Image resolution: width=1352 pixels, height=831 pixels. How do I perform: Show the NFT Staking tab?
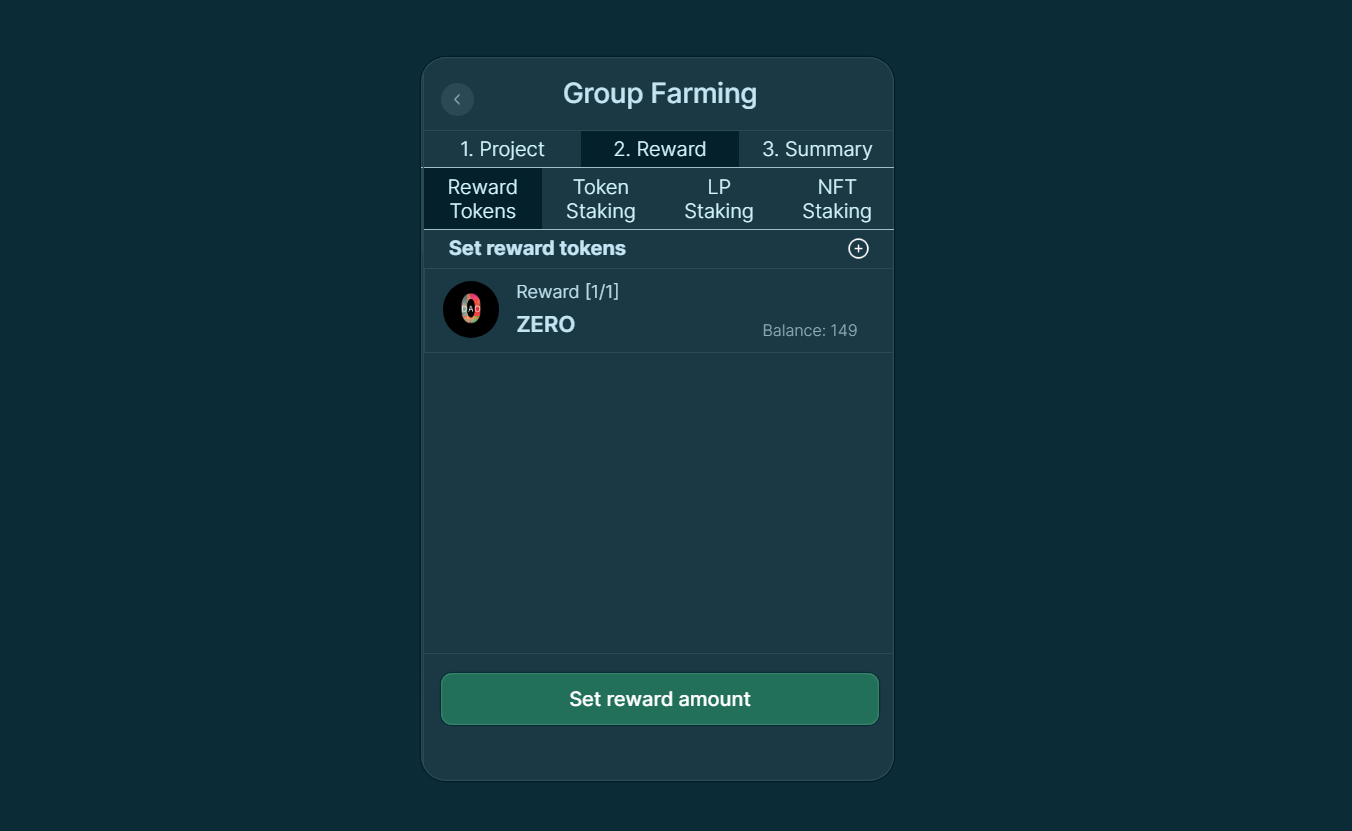[x=836, y=199]
